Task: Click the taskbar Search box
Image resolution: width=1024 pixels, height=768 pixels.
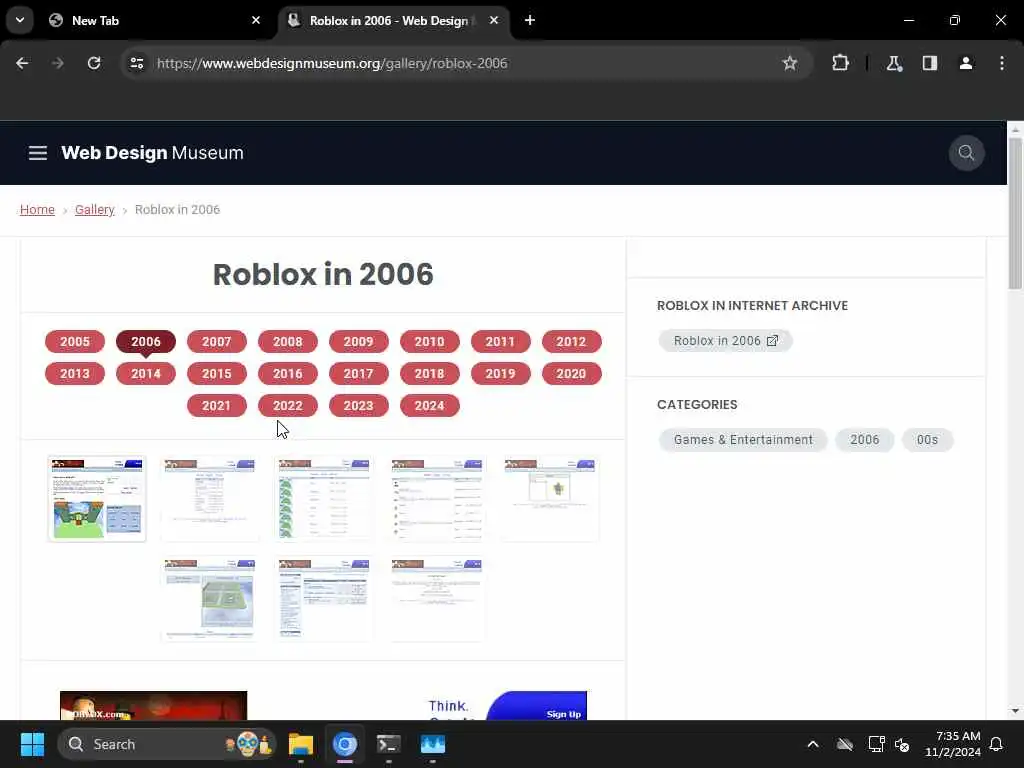Action: pyautogui.click(x=167, y=744)
